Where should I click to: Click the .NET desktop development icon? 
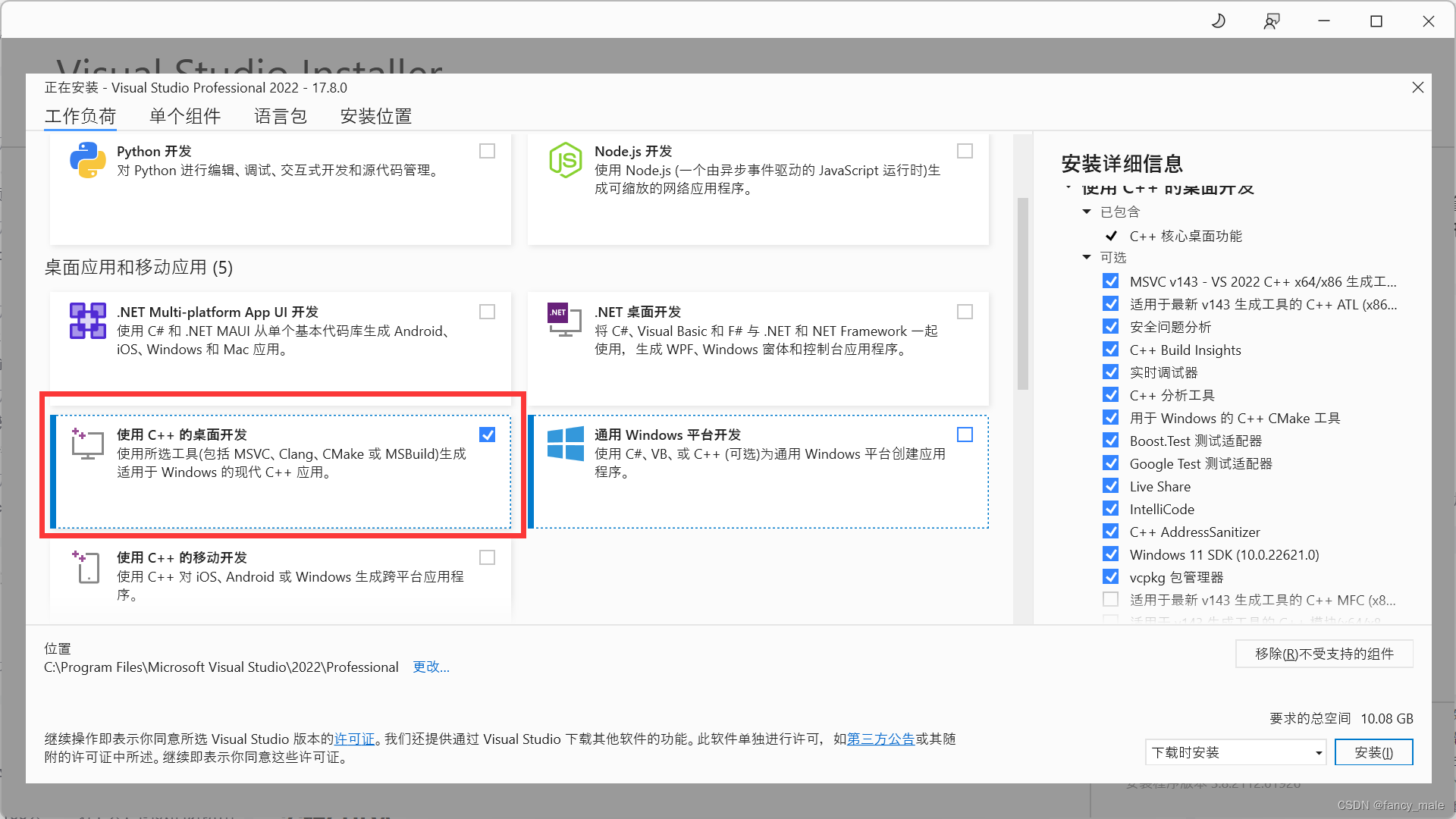[564, 320]
